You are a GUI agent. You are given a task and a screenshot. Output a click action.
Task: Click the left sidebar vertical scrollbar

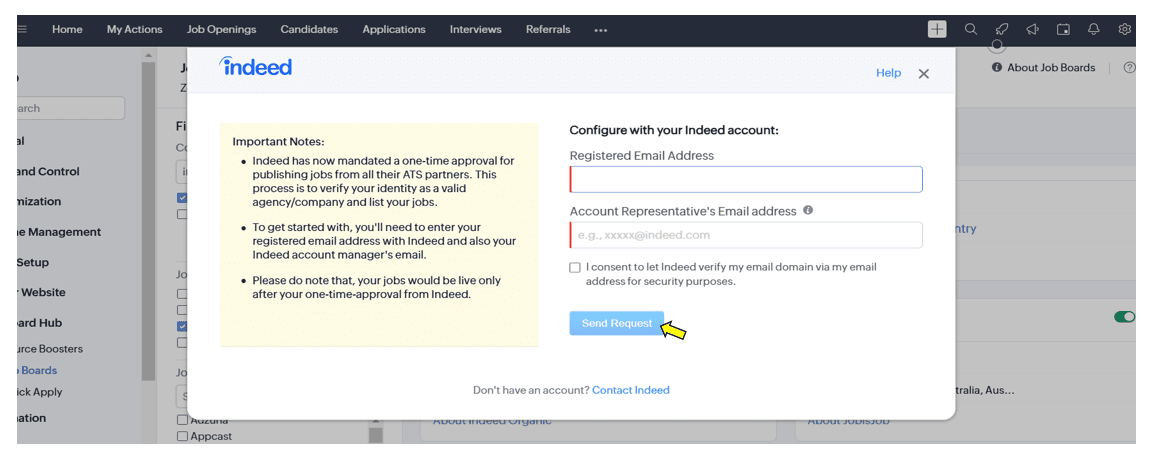pyautogui.click(x=149, y=221)
